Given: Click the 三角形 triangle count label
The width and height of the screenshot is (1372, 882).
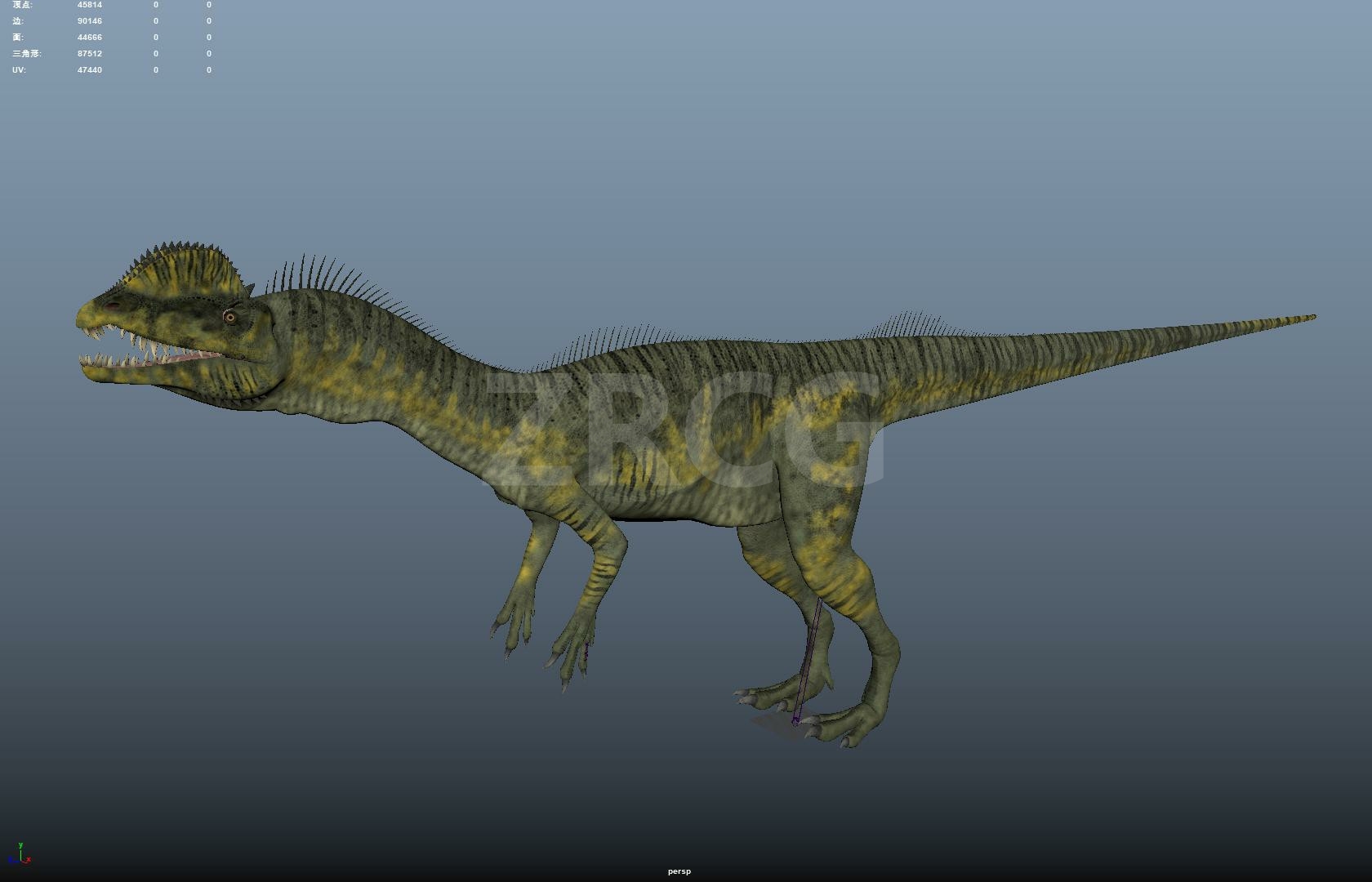Looking at the screenshot, I should 26,54.
